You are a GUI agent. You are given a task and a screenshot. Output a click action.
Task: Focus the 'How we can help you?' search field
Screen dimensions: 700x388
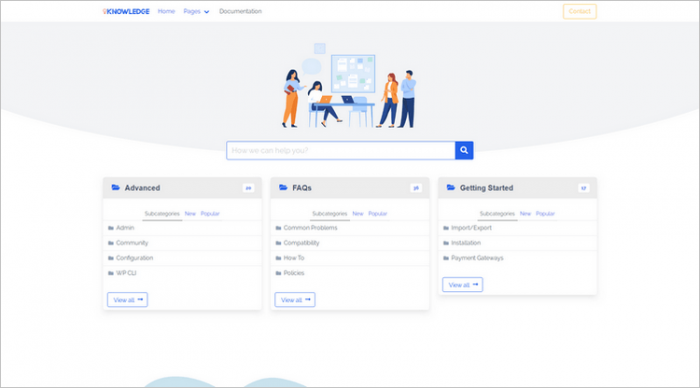pos(341,150)
